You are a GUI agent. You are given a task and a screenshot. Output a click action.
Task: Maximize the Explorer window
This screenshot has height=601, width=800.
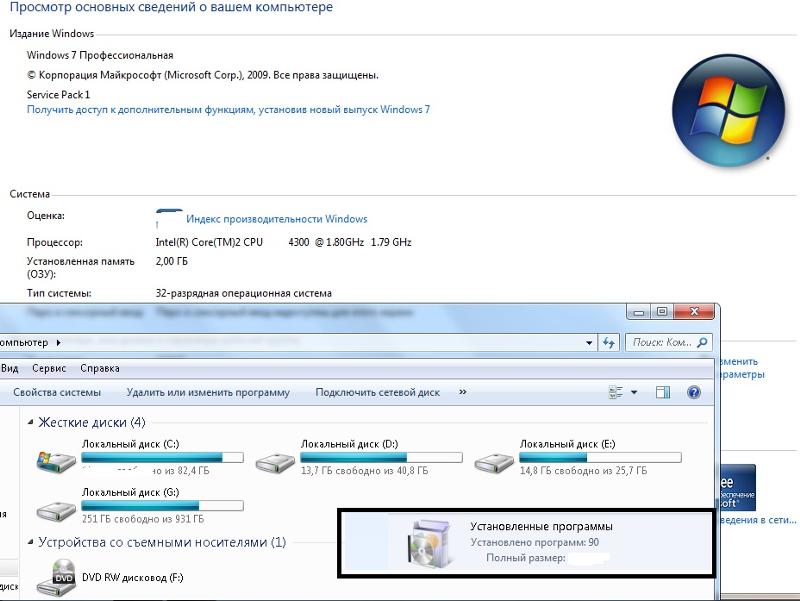click(x=662, y=312)
